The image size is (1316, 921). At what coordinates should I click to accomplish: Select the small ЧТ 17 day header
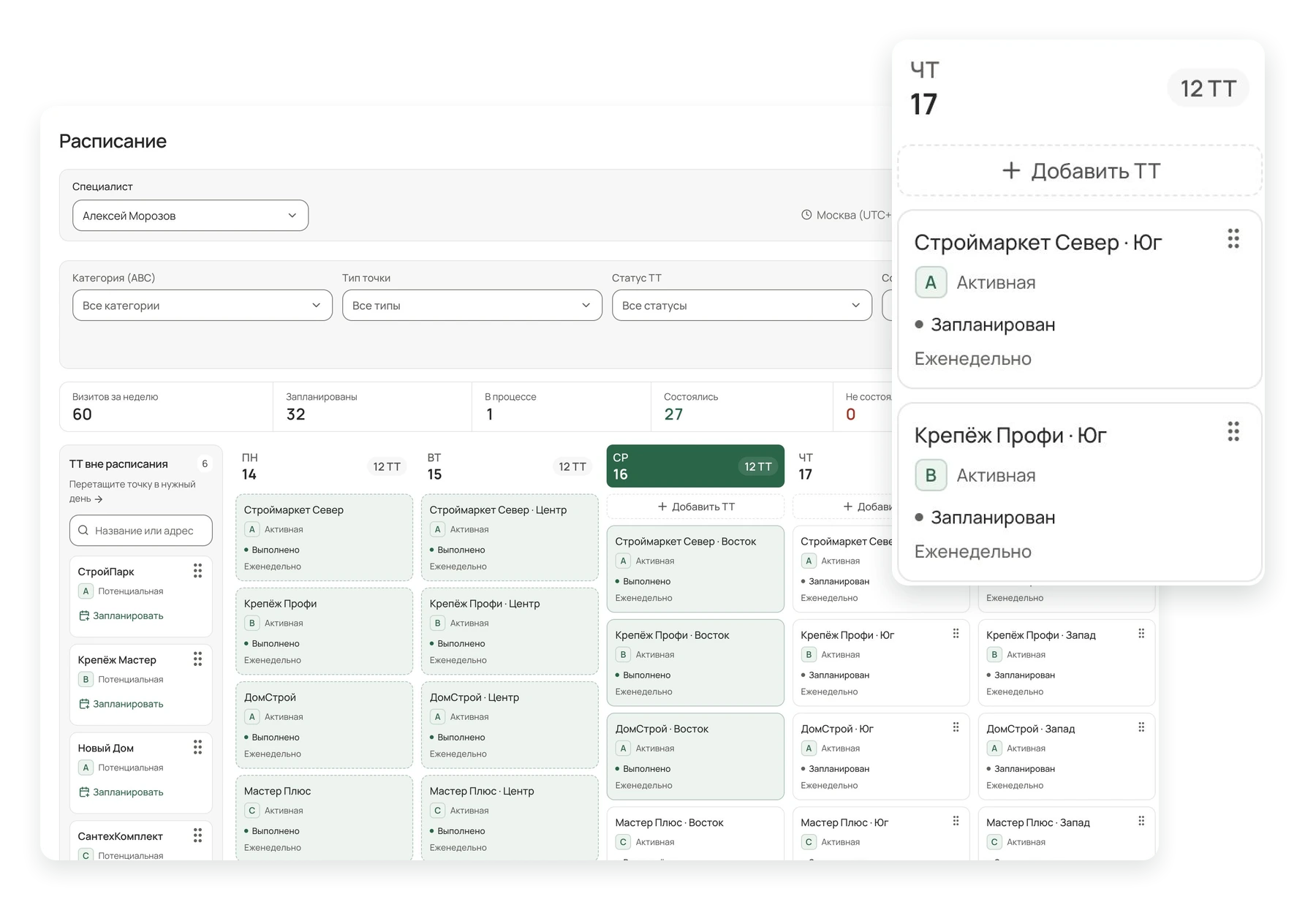pyautogui.click(x=842, y=466)
